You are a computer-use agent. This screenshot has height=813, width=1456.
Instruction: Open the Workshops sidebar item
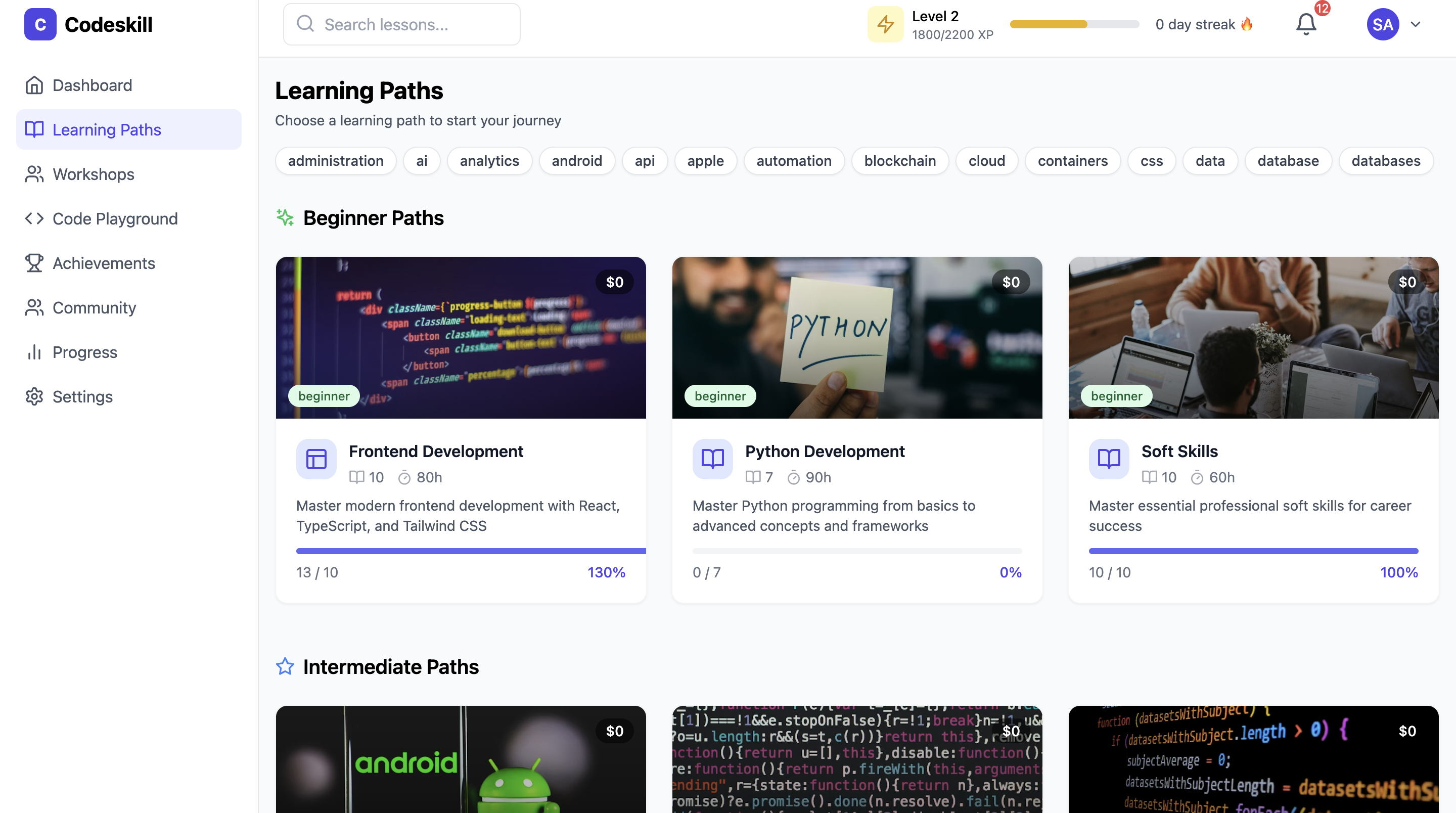pyautogui.click(x=93, y=174)
